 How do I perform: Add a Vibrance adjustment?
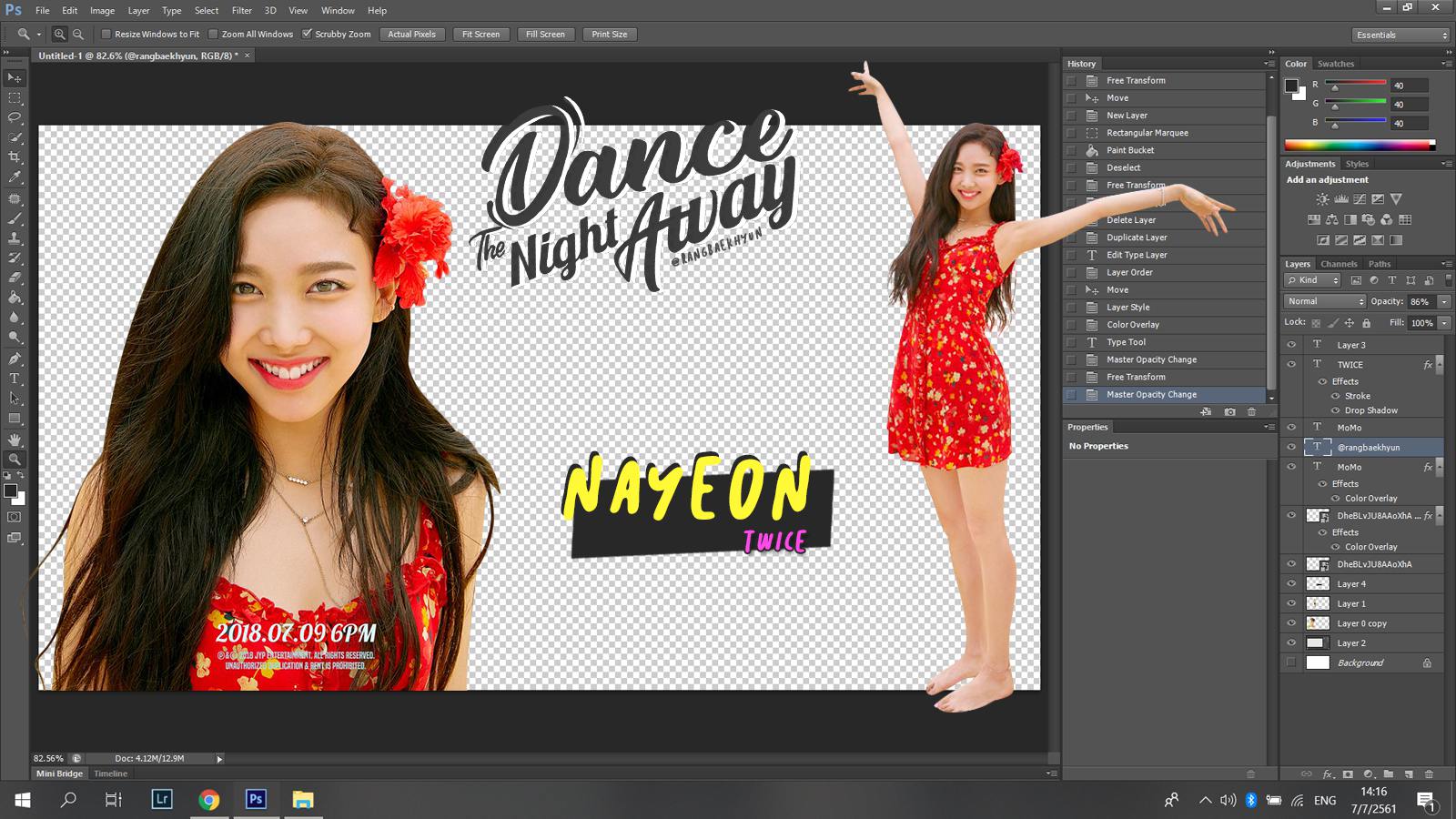[x=1396, y=199]
